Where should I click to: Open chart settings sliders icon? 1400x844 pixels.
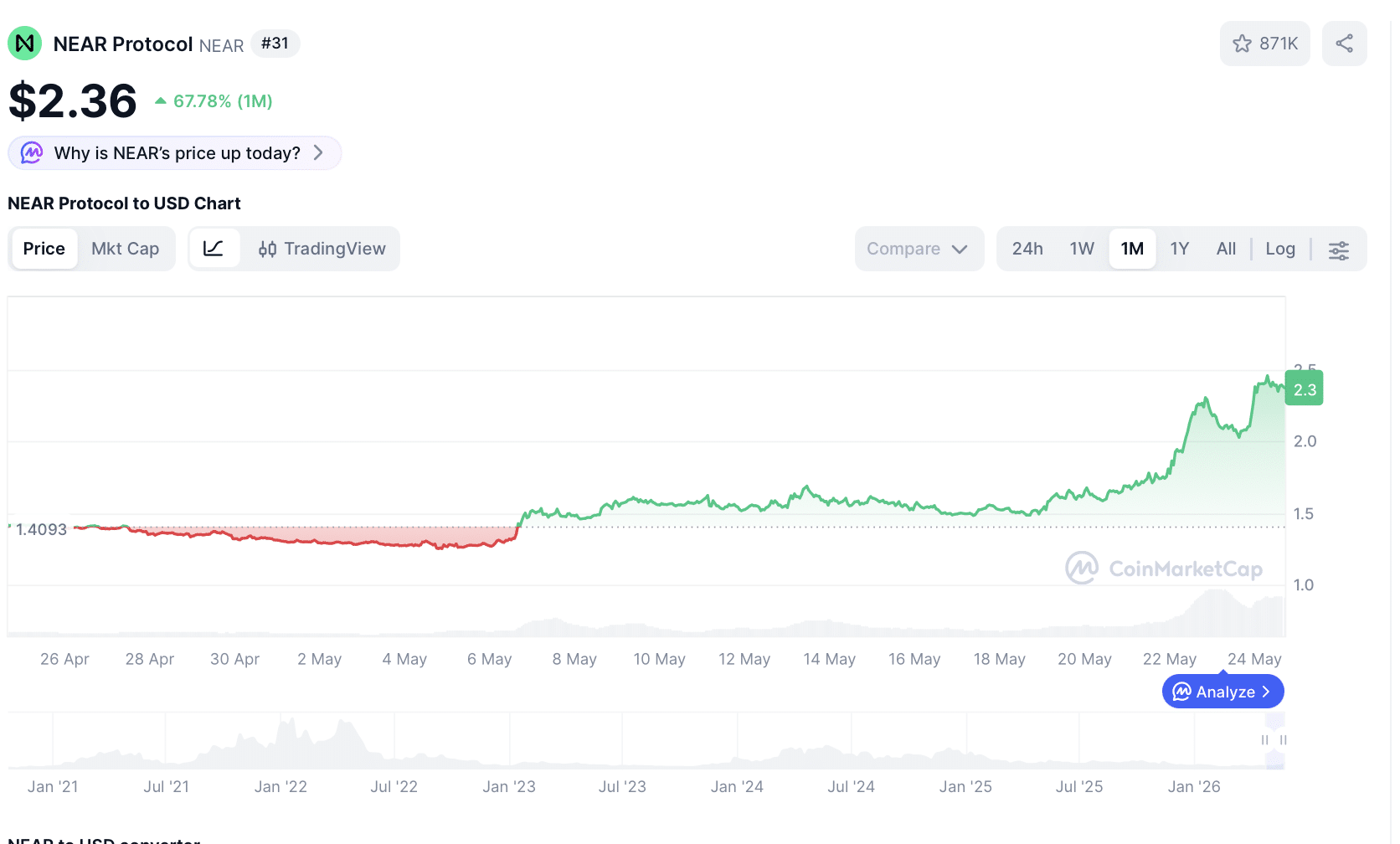point(1339,250)
